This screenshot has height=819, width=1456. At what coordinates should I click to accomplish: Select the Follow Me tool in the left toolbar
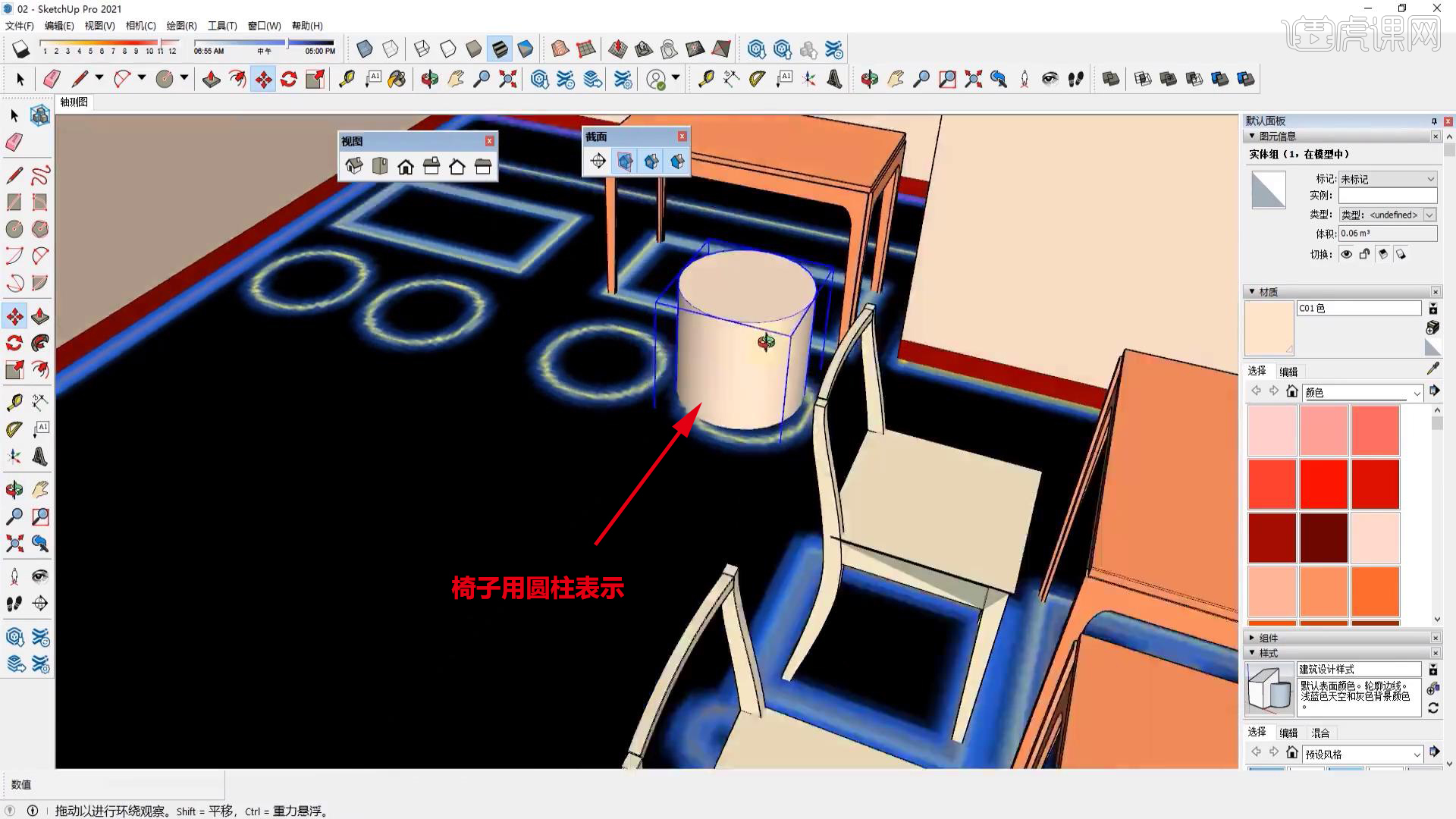click(40, 343)
